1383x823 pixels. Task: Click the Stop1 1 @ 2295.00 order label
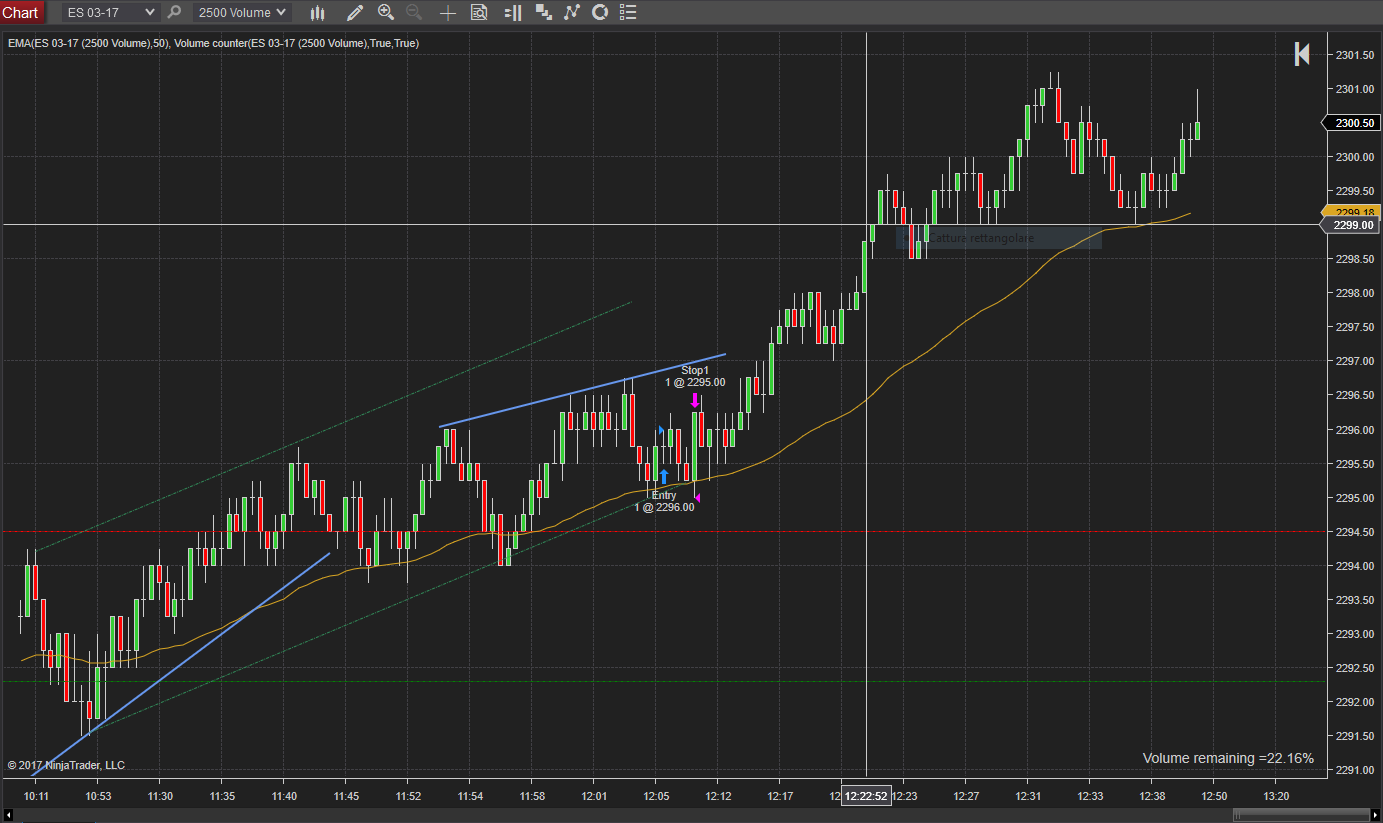tap(695, 376)
